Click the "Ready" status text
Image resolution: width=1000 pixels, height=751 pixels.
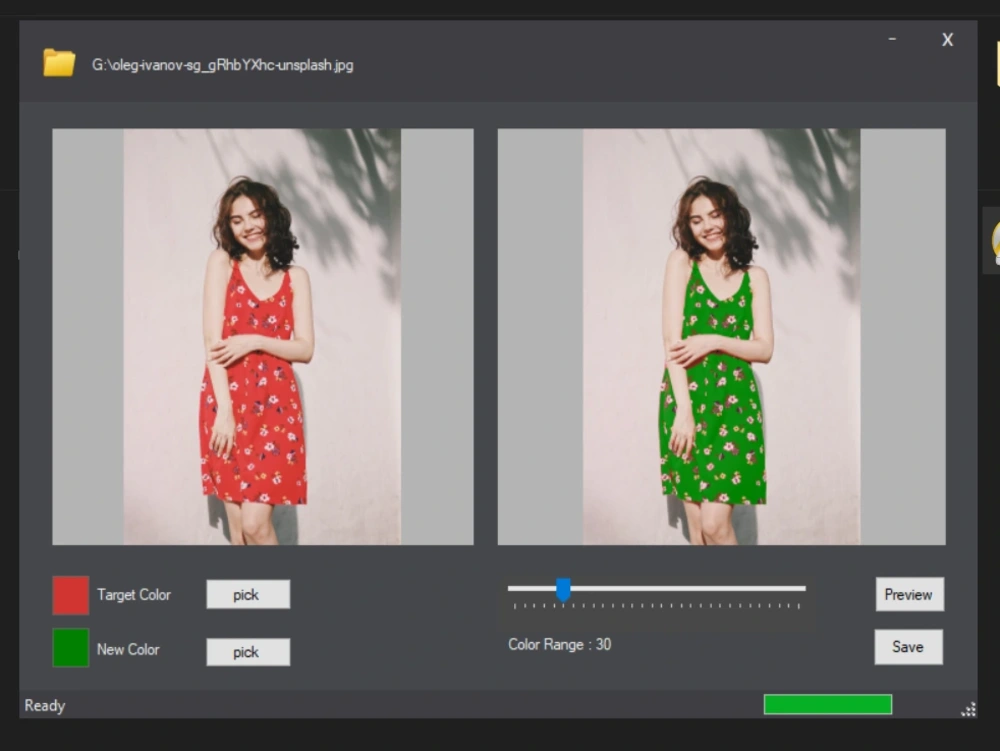pos(45,706)
